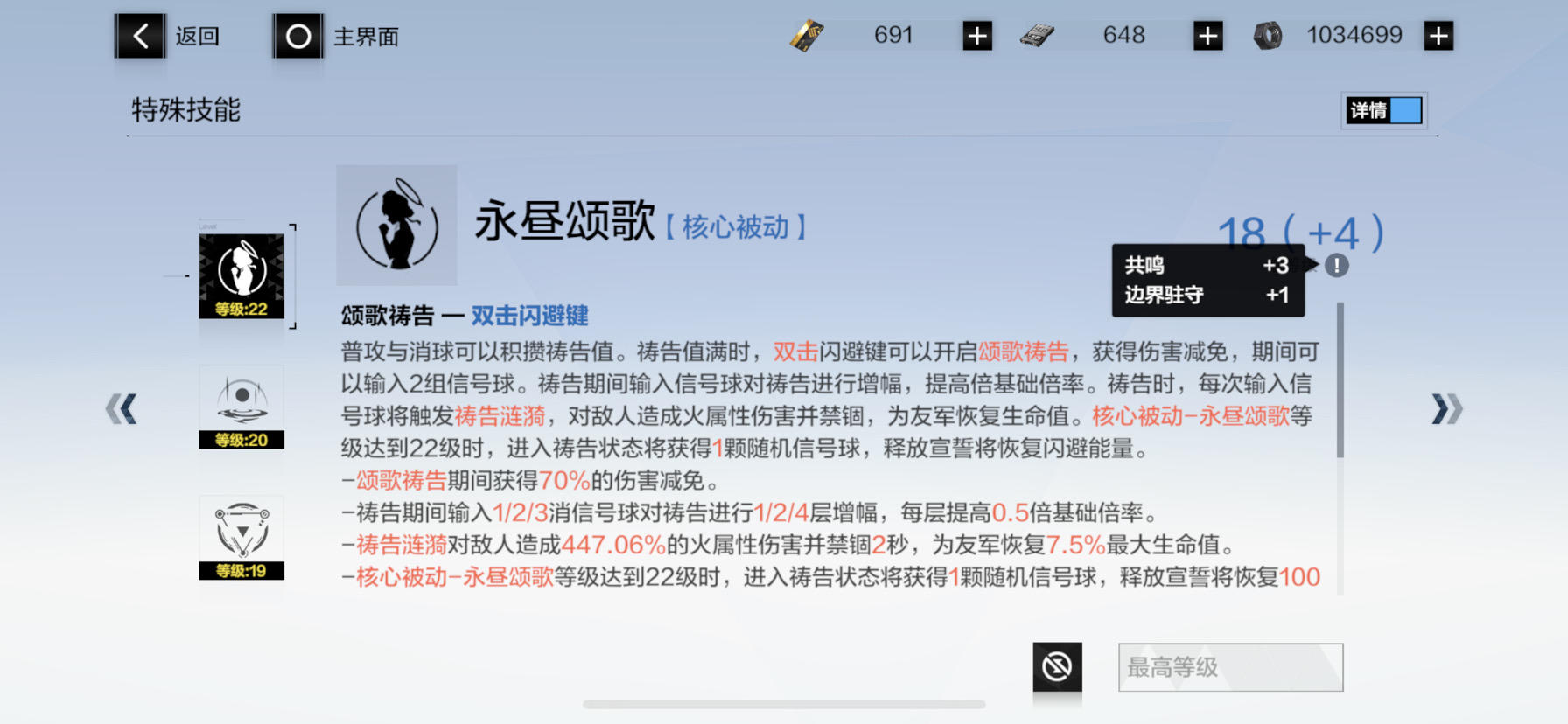Select skill thumbnail with 等级:20
Screen dimensions: 1568x724
[x=241, y=407]
